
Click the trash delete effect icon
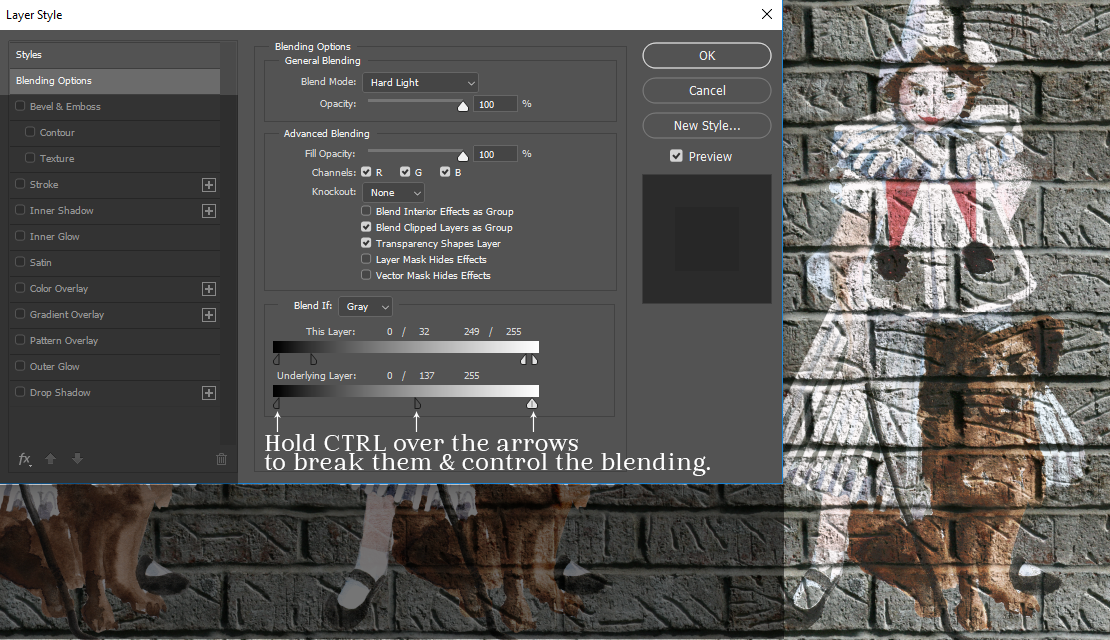(222, 459)
